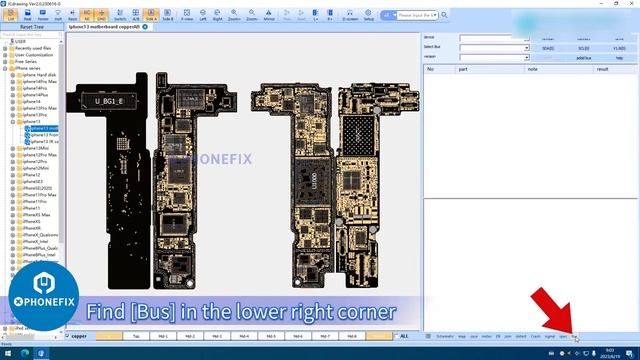
Task: Click the screen toolbar icon beside Setup
Action: tap(350, 15)
